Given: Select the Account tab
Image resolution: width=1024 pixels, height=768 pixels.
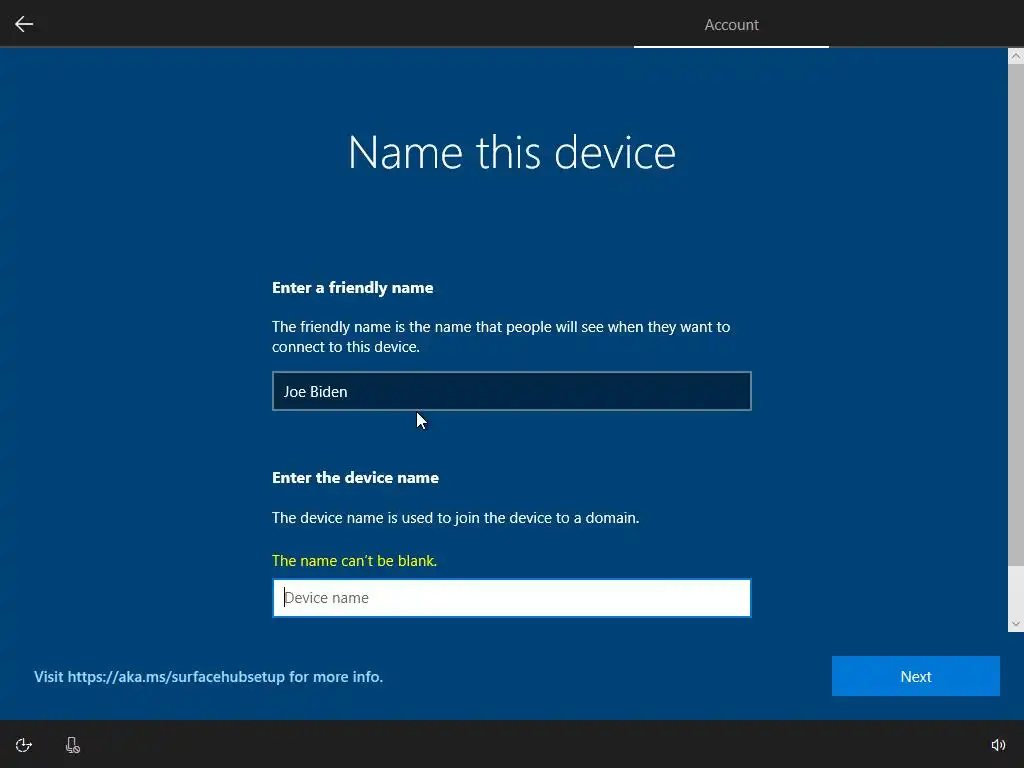Looking at the screenshot, I should [731, 25].
